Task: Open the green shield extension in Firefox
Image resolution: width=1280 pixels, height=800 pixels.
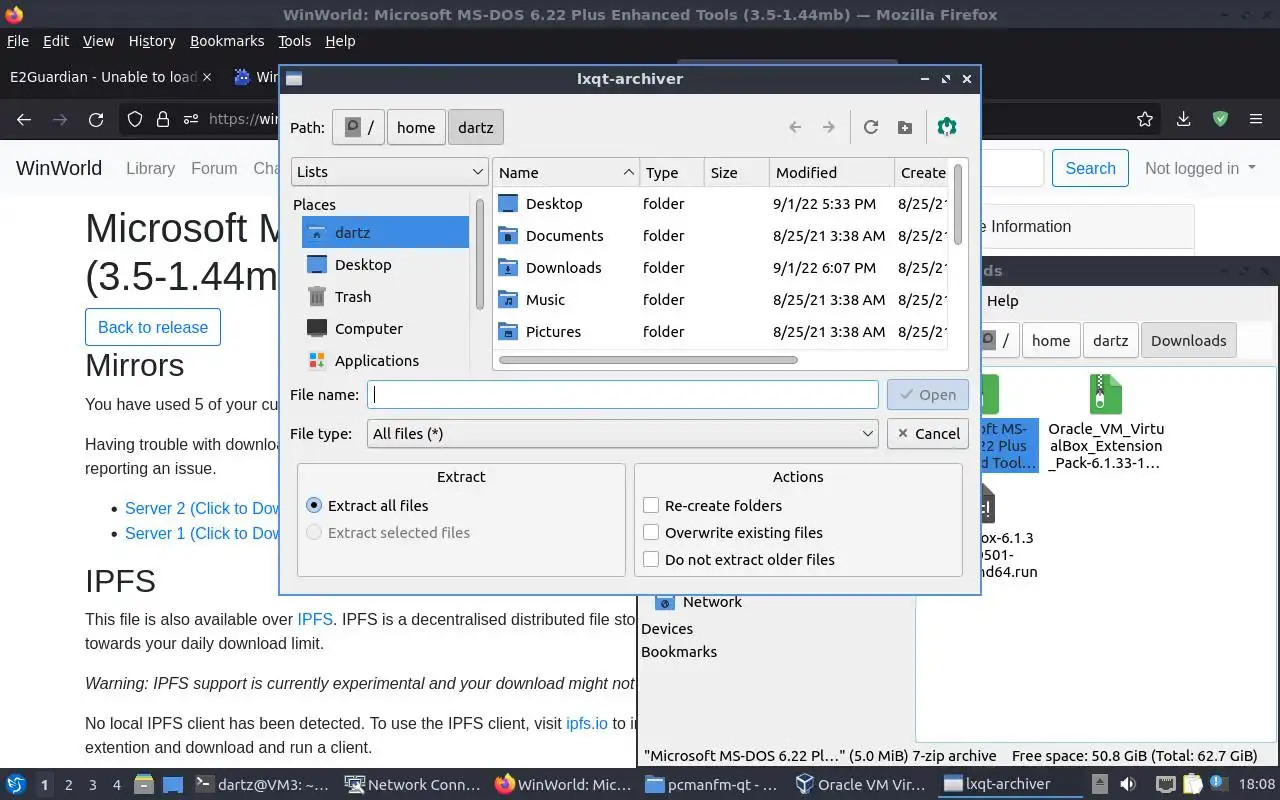Action: coord(1220,119)
